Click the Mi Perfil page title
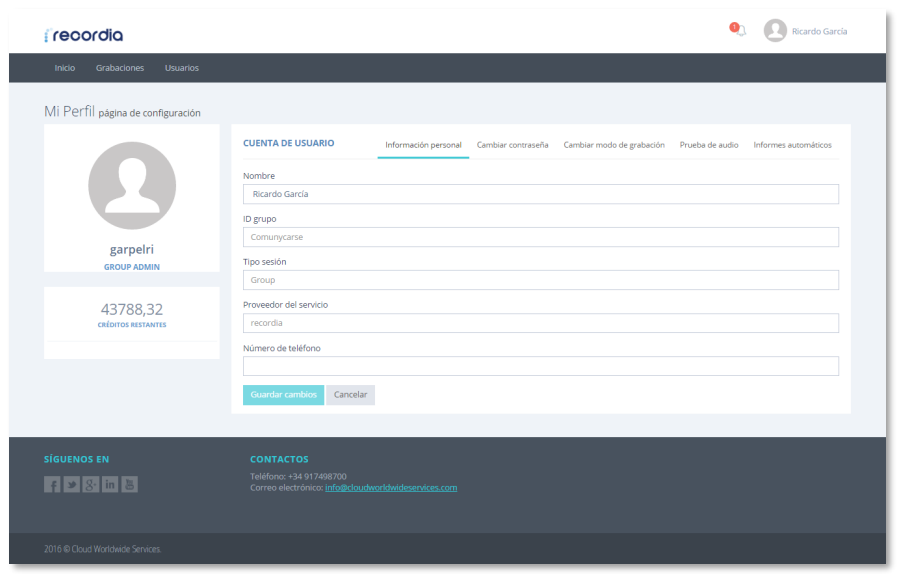 (69, 111)
